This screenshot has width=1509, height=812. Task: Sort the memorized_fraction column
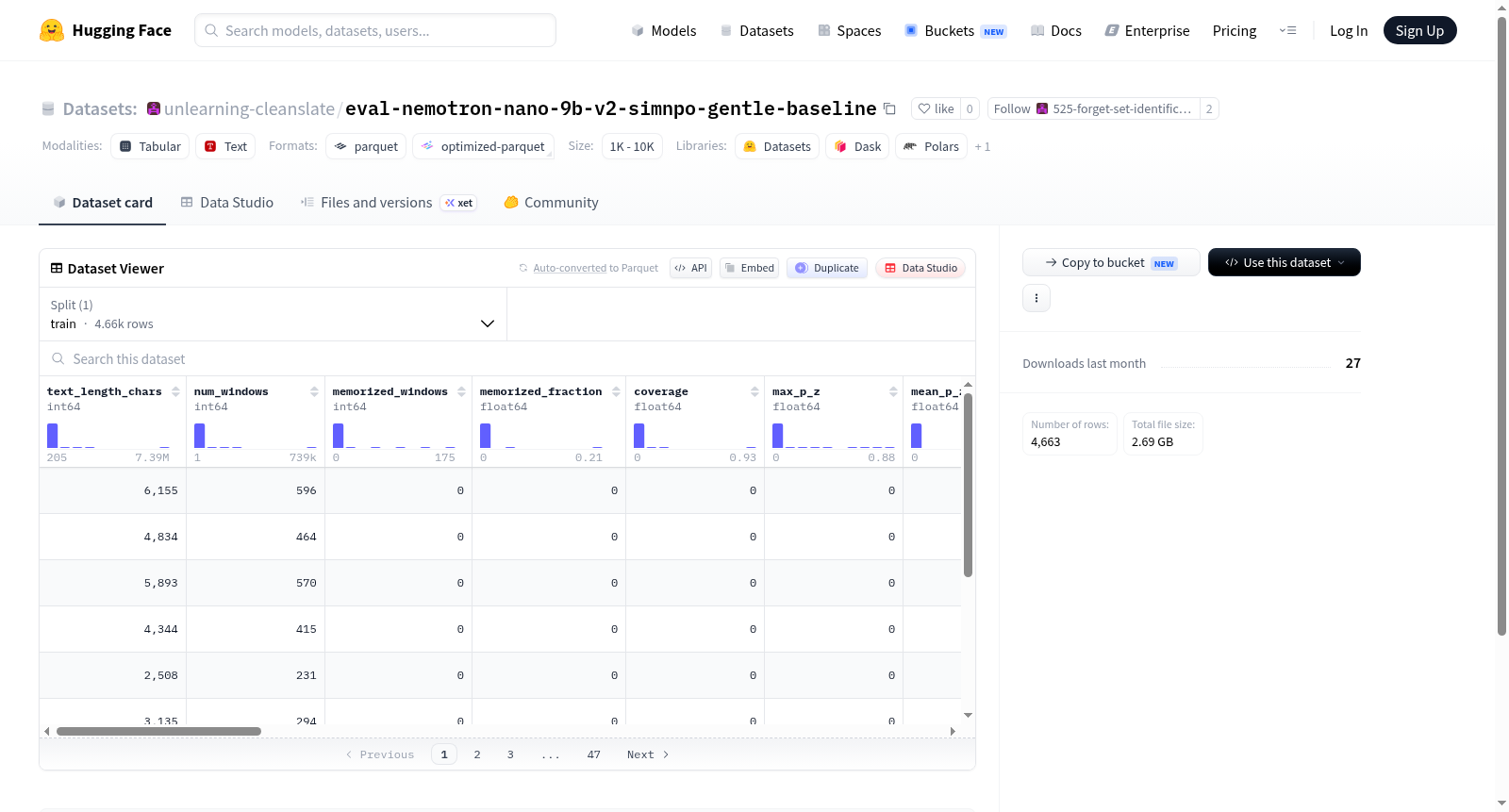point(616,391)
